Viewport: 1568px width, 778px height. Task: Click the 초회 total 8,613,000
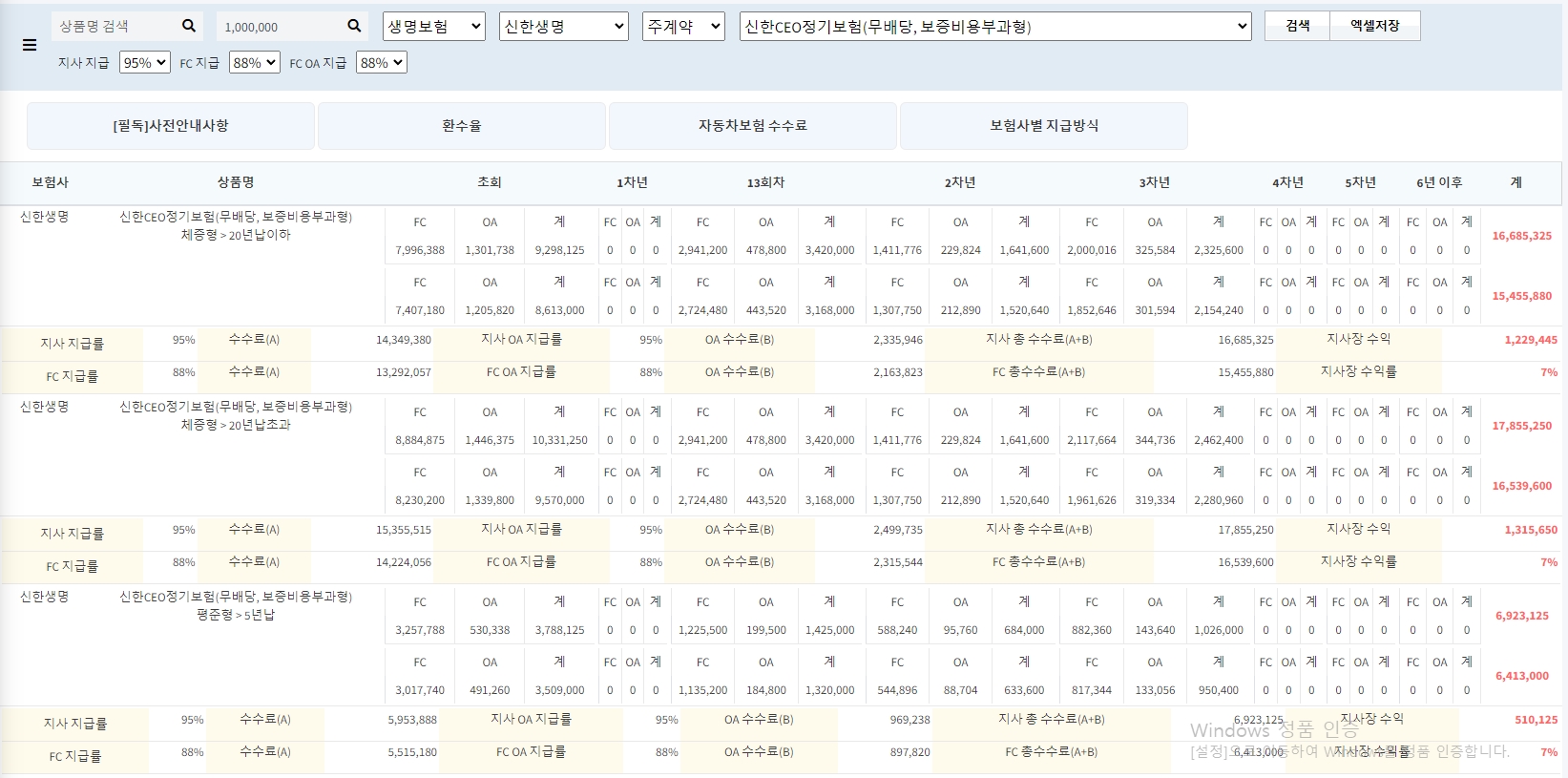559,310
